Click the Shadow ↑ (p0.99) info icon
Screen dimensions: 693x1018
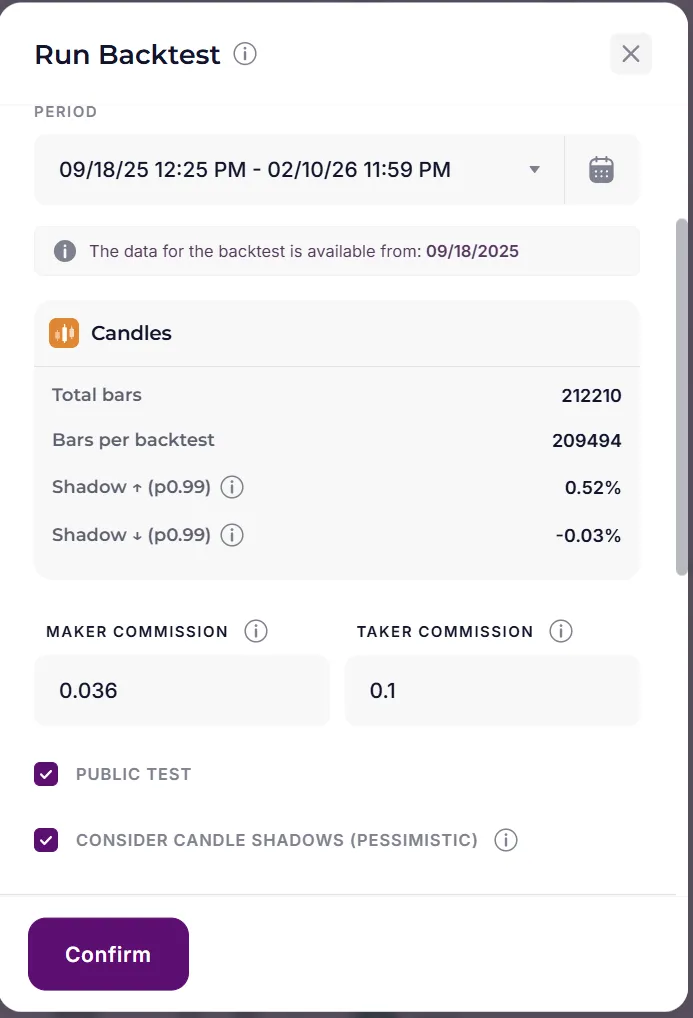pos(231,487)
